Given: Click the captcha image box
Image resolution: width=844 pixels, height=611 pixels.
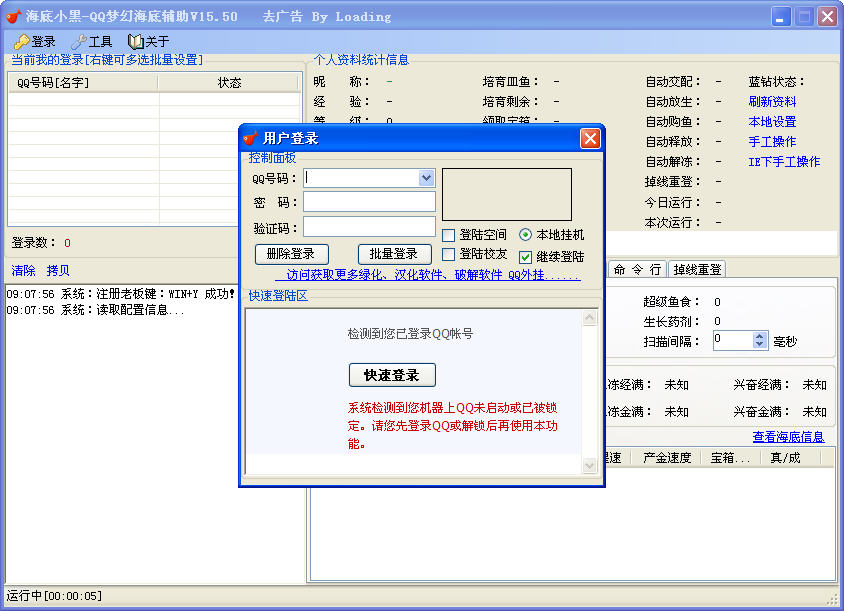Looking at the screenshot, I should point(507,194).
